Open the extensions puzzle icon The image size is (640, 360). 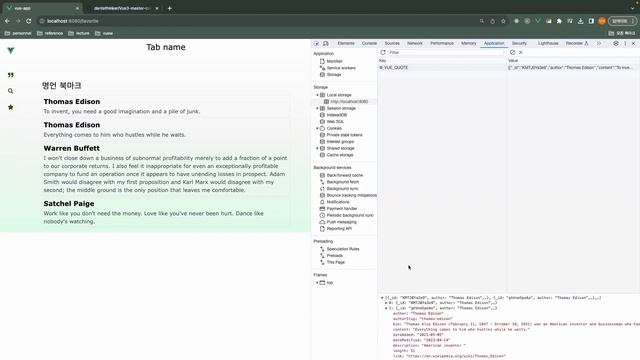tap(559, 21)
